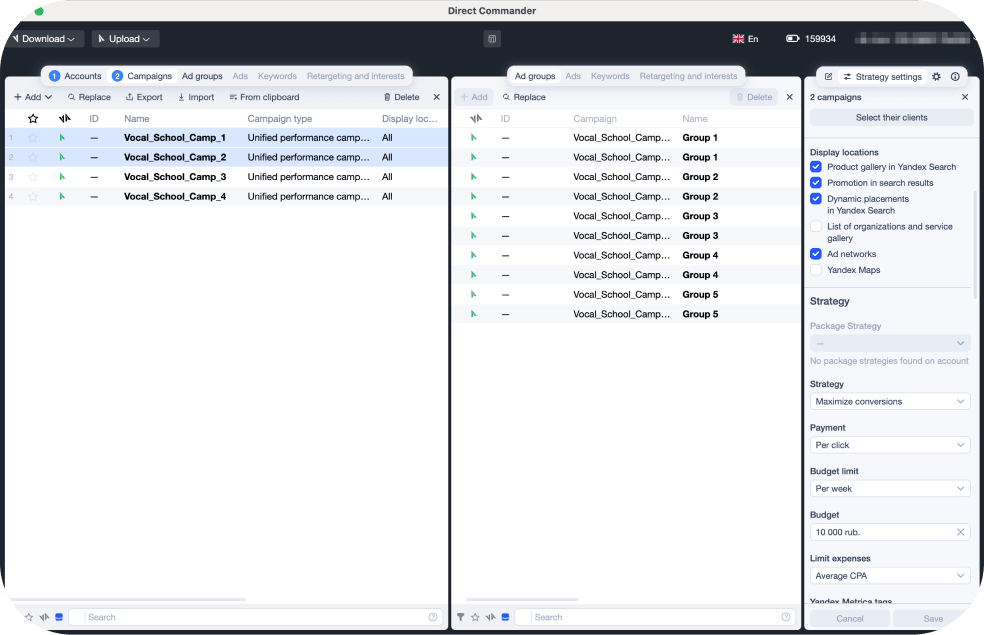Viewport: 984px width, 635px height.
Task: Click Replace in ad groups toolbar
Action: (x=524, y=97)
